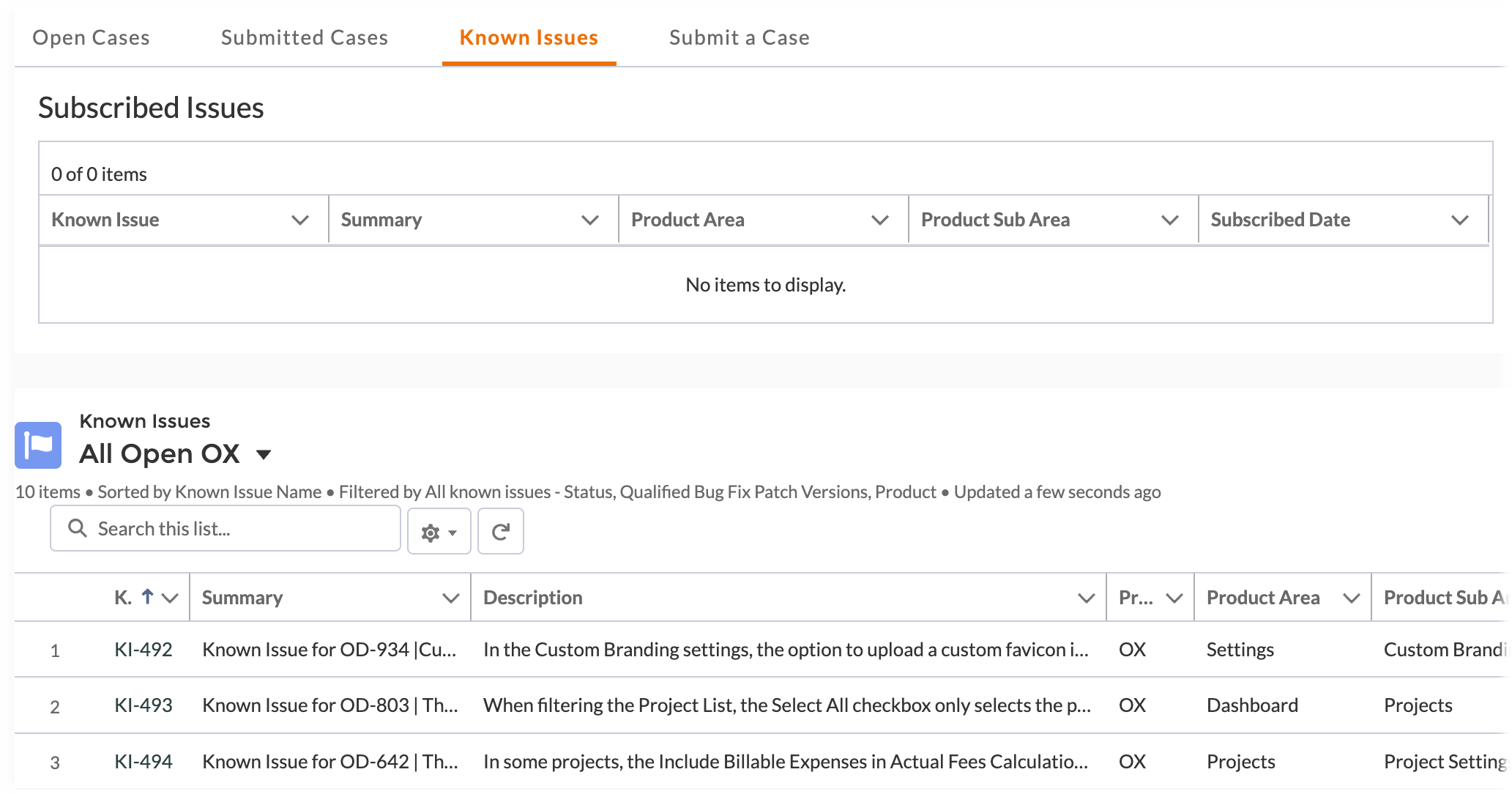Click the Known Issues flag icon

(38, 445)
